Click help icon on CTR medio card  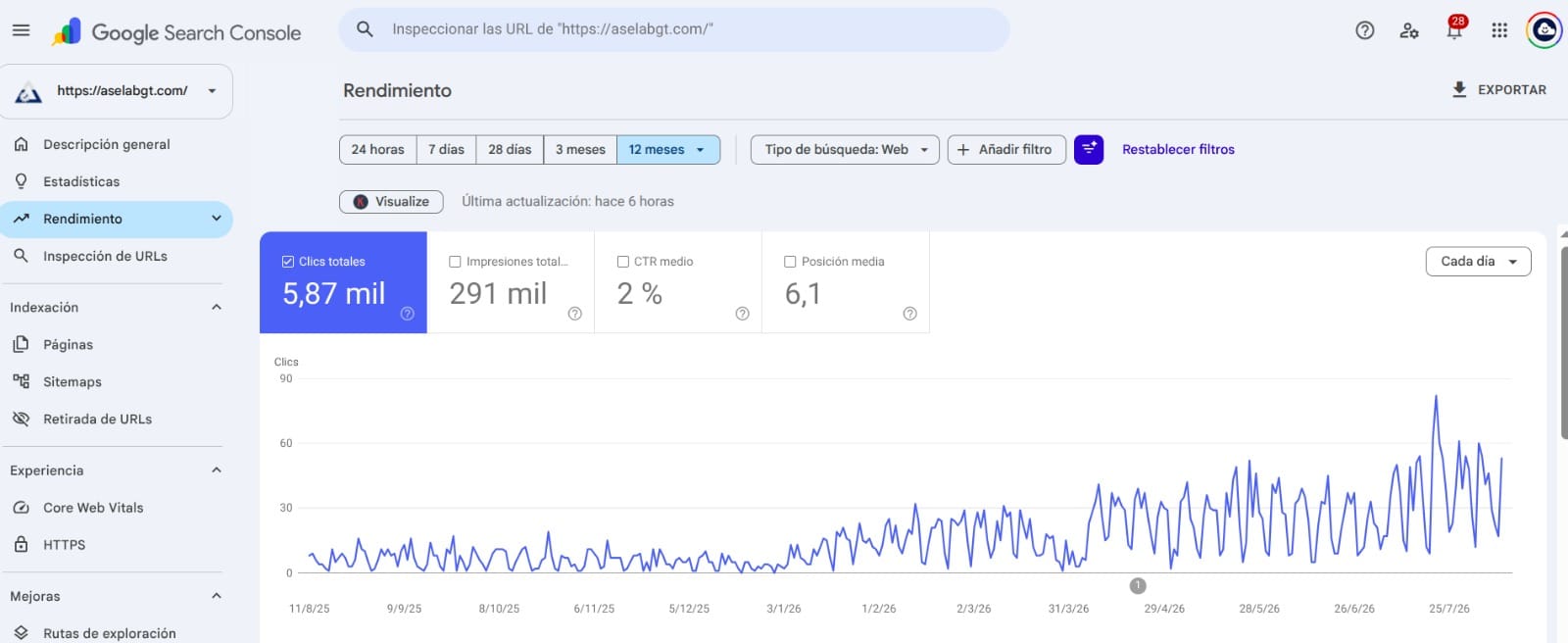click(x=742, y=314)
